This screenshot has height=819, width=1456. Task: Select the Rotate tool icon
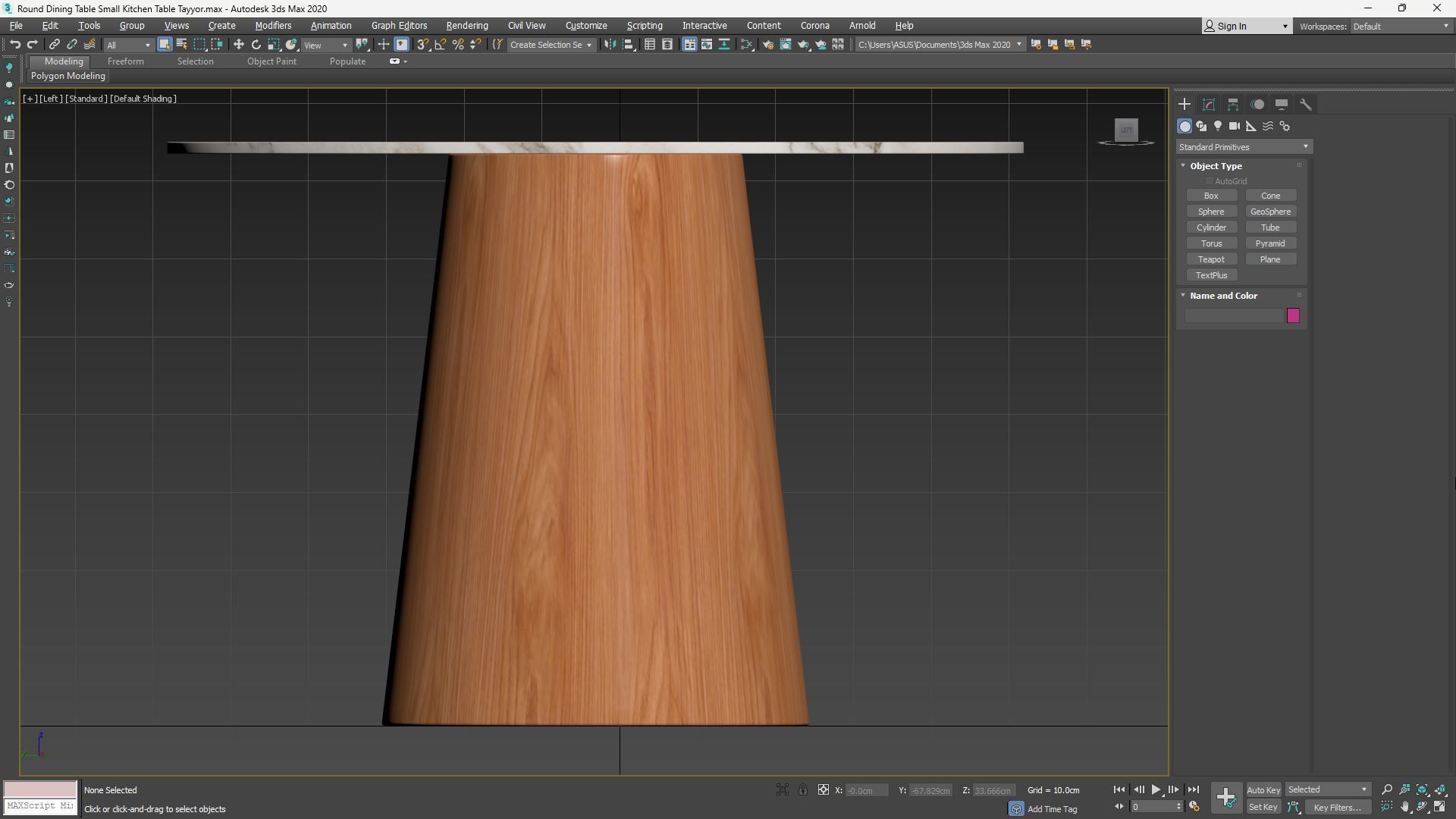click(x=256, y=45)
